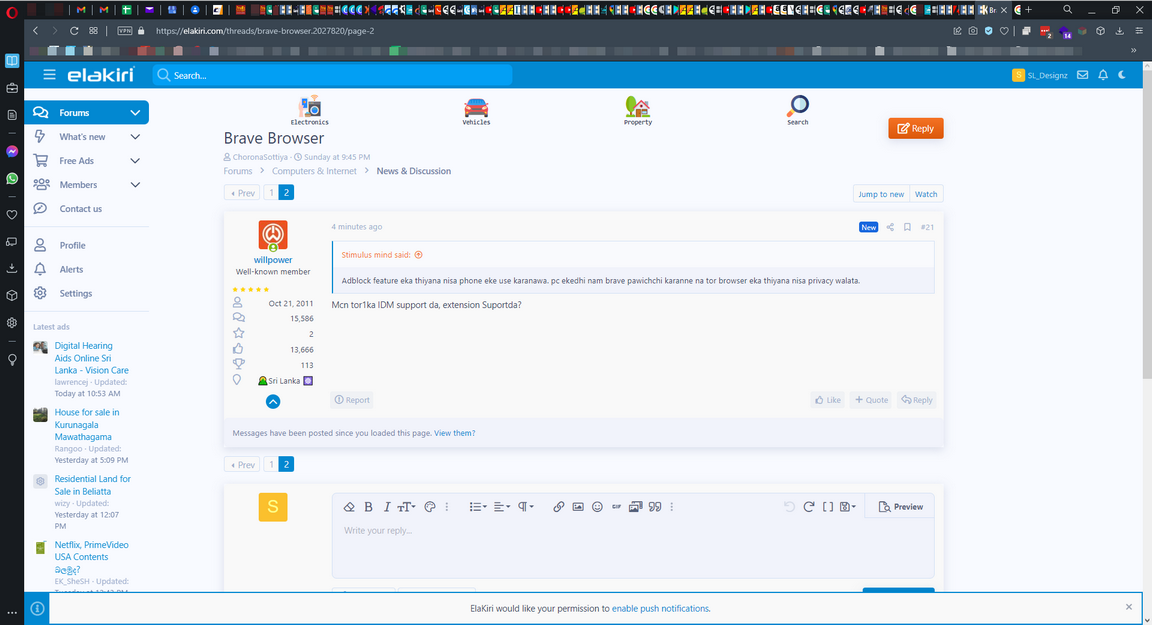
Task: Open the Vehicles ads category icon
Action: pyautogui.click(x=476, y=110)
